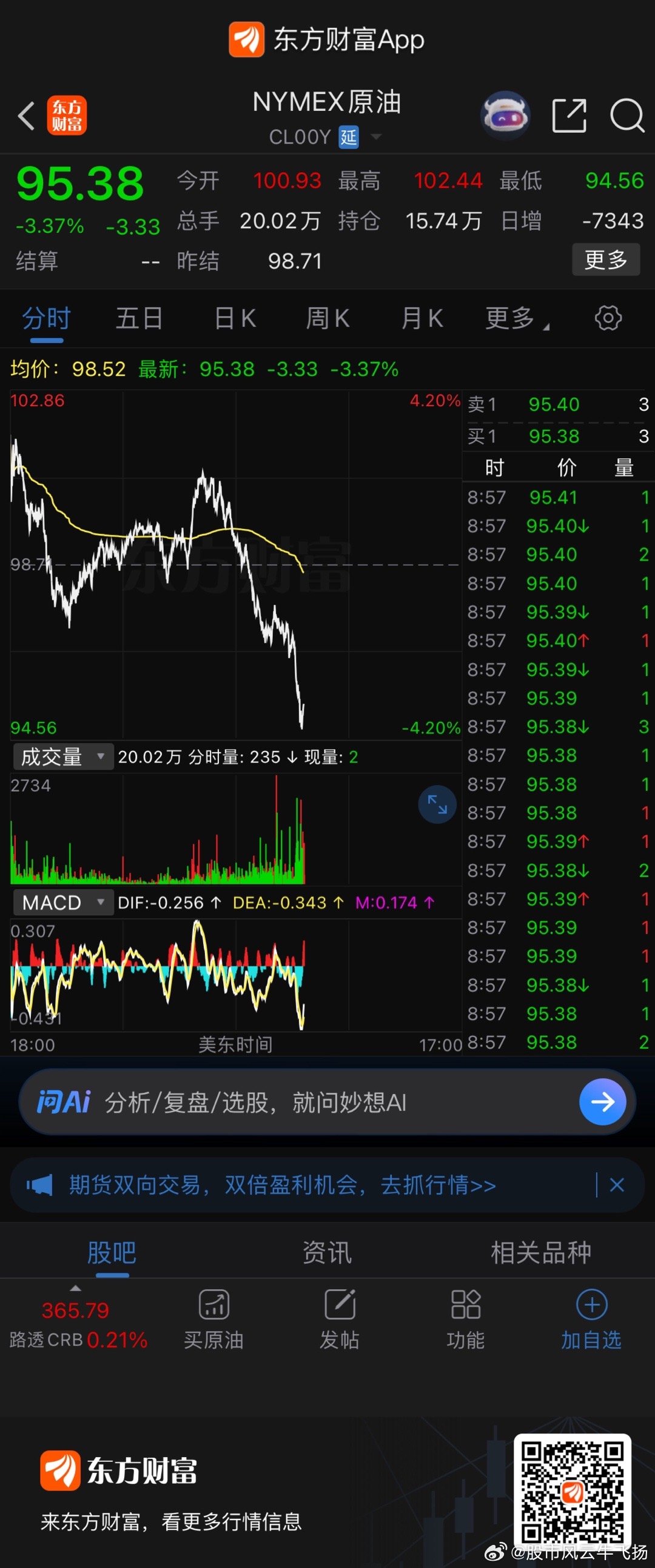
Task: Expand chart to fullscreen arrows icon
Action: (437, 804)
